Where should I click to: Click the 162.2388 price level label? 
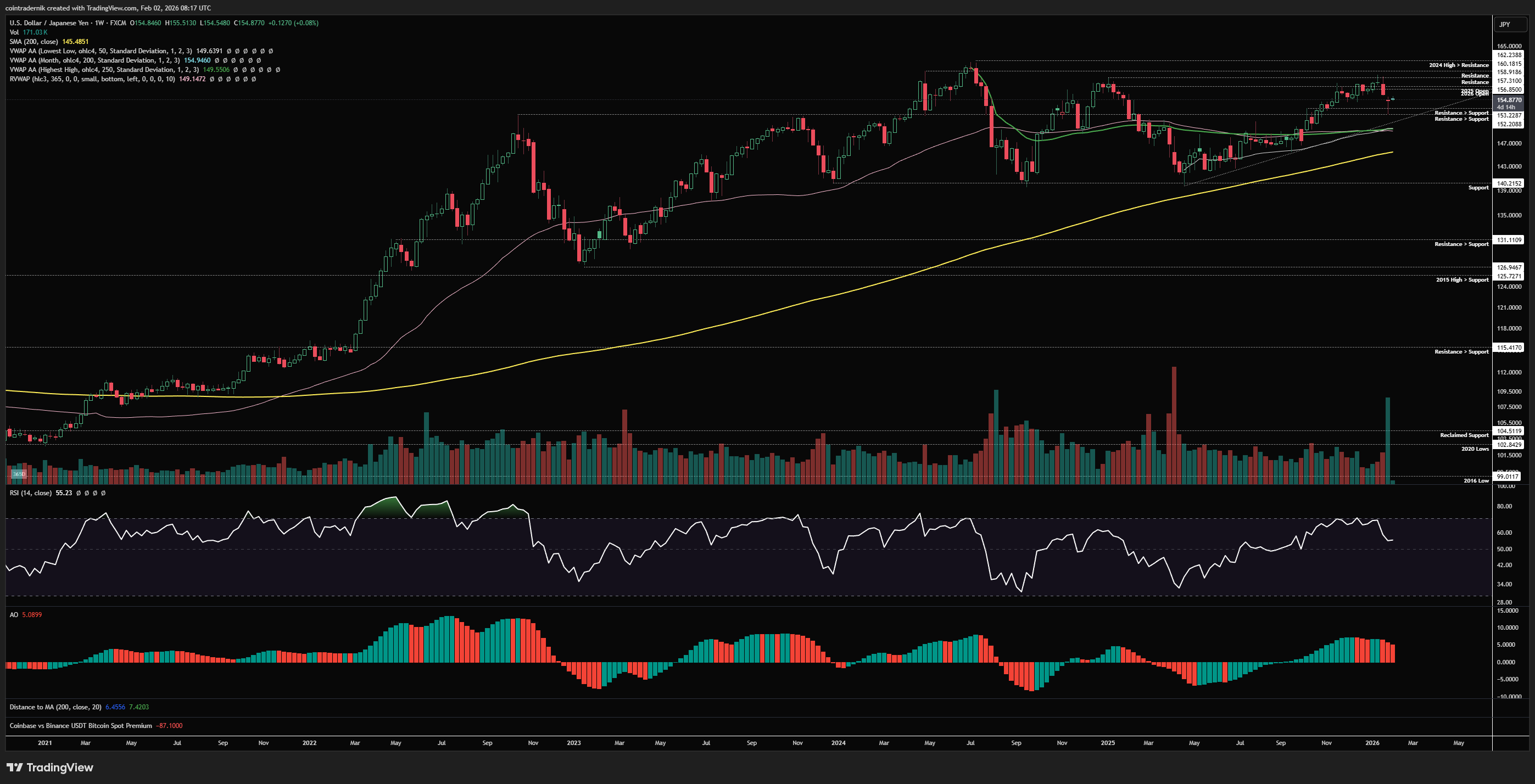pyautogui.click(x=1509, y=55)
